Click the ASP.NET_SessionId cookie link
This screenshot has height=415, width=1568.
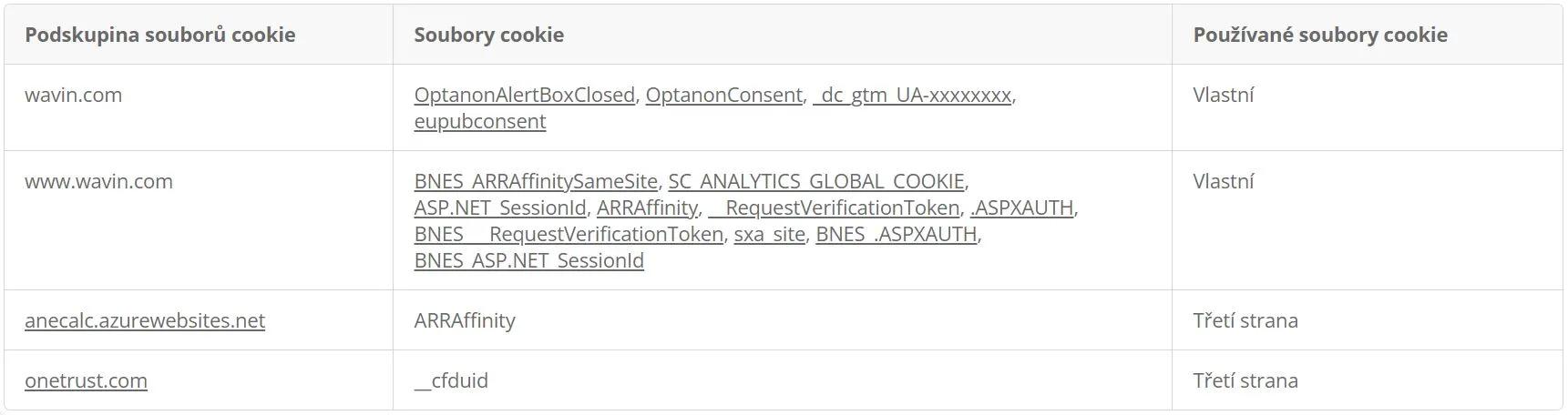(x=500, y=207)
